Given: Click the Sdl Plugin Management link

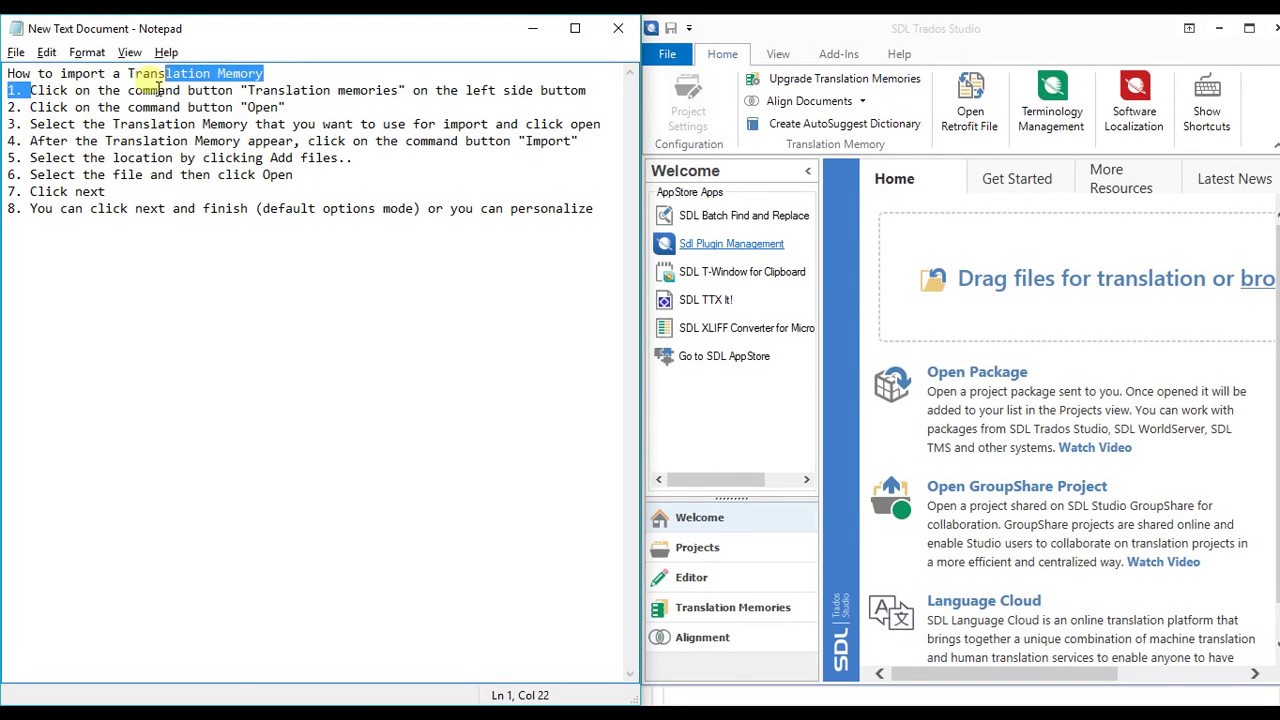Looking at the screenshot, I should 731,243.
